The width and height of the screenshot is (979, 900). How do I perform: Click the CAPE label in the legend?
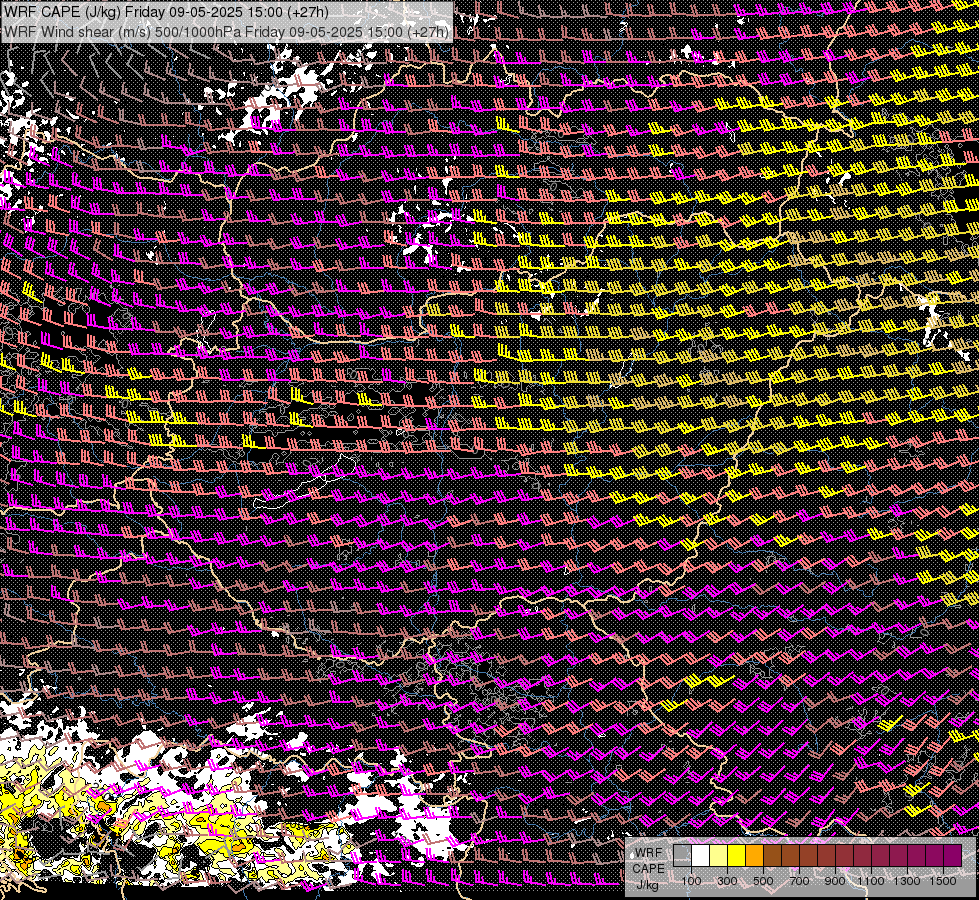point(649,869)
